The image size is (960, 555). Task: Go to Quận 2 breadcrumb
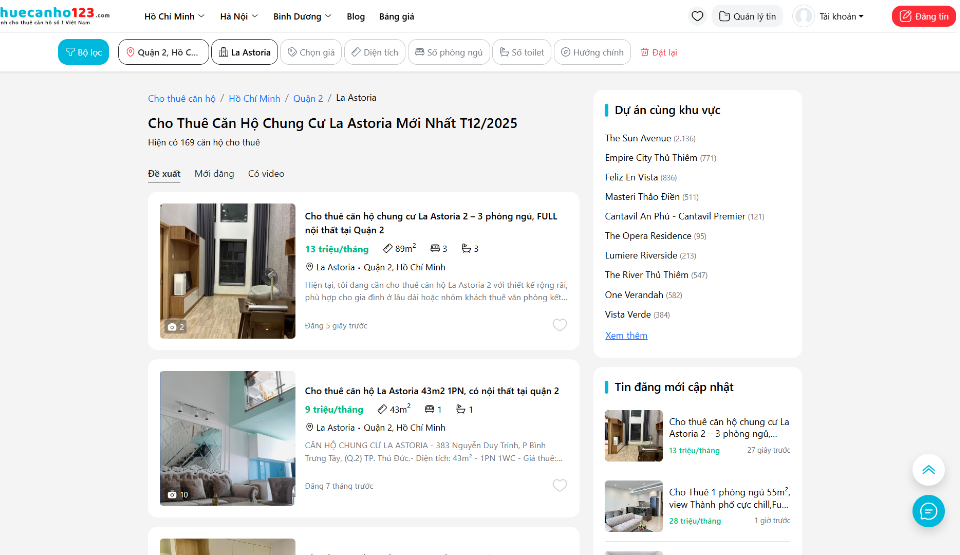pos(307,99)
